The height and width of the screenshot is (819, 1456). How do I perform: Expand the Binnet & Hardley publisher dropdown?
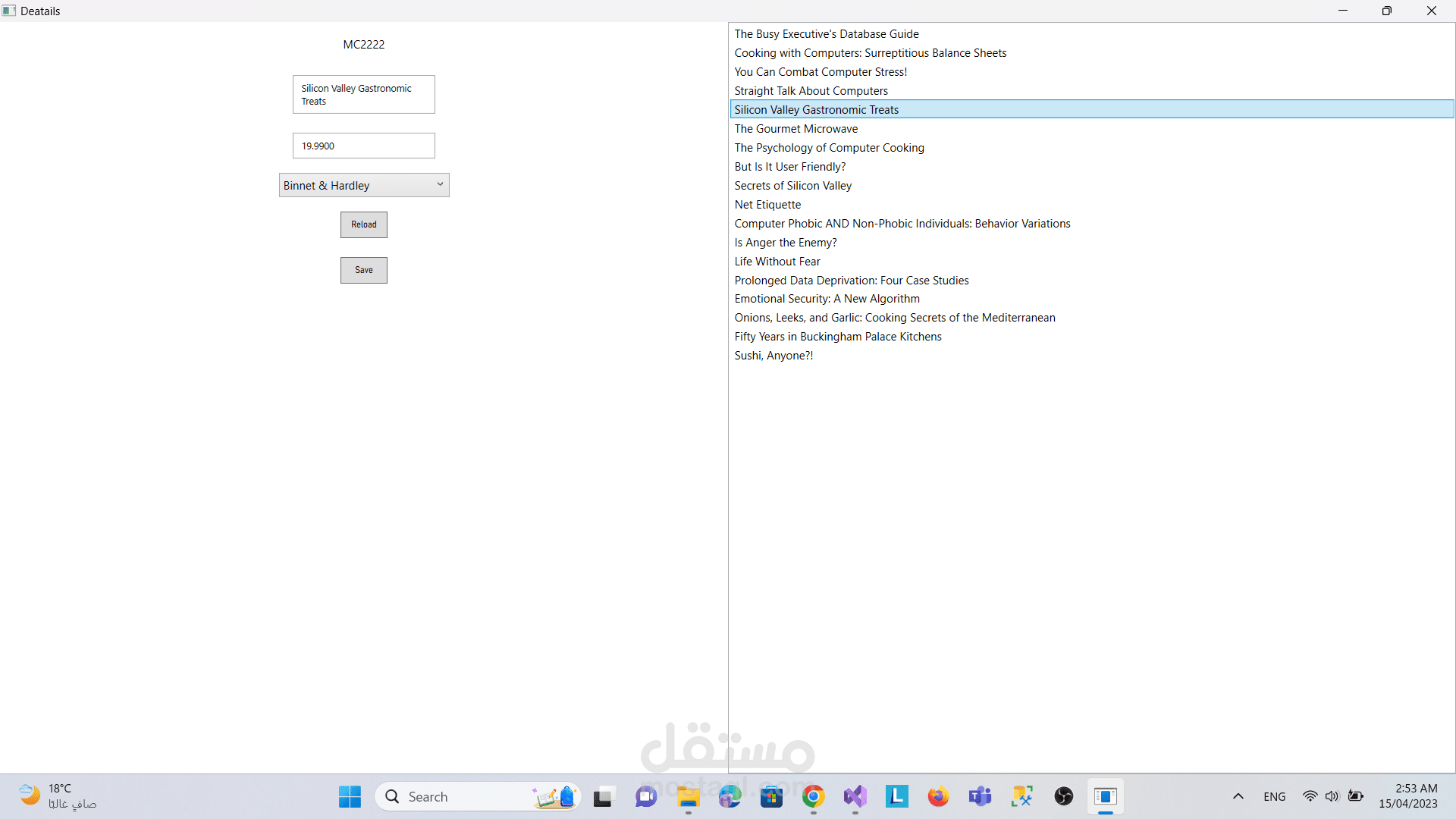click(x=364, y=185)
